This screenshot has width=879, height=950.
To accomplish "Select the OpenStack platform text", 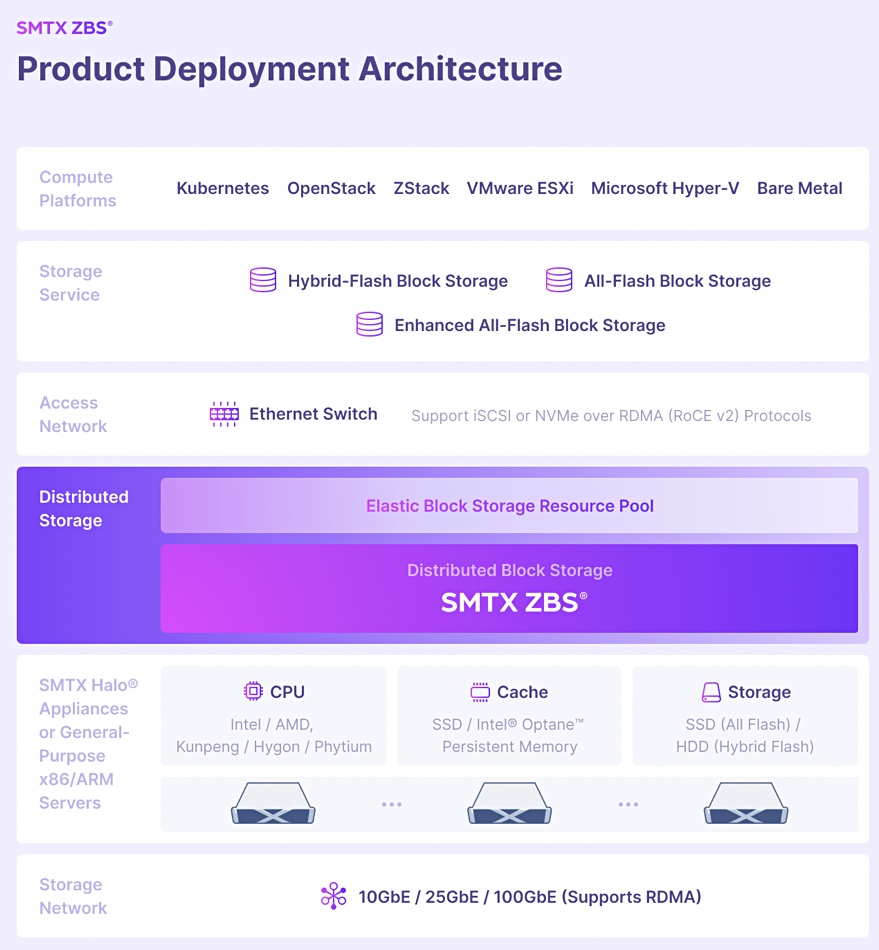I will coord(331,188).
